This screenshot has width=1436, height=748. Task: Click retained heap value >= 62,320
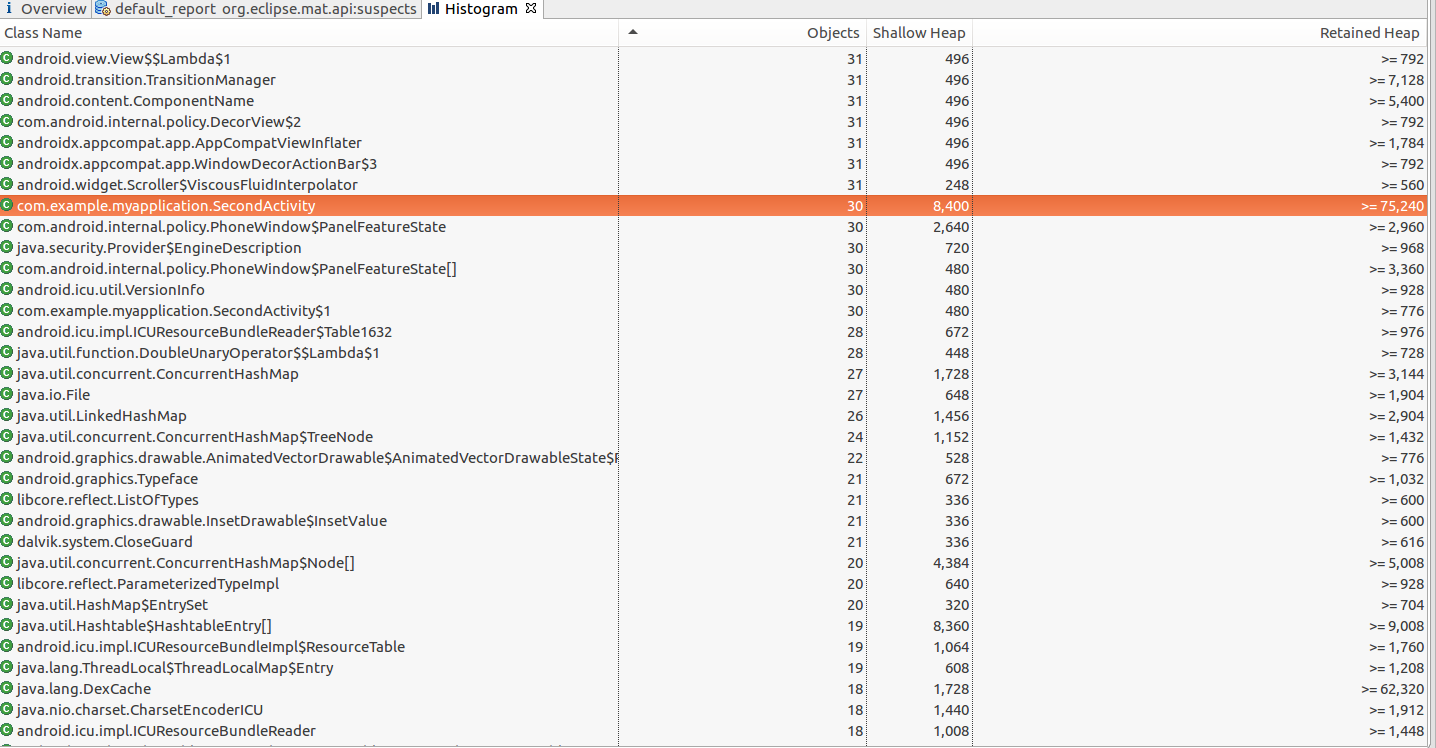[1392, 689]
